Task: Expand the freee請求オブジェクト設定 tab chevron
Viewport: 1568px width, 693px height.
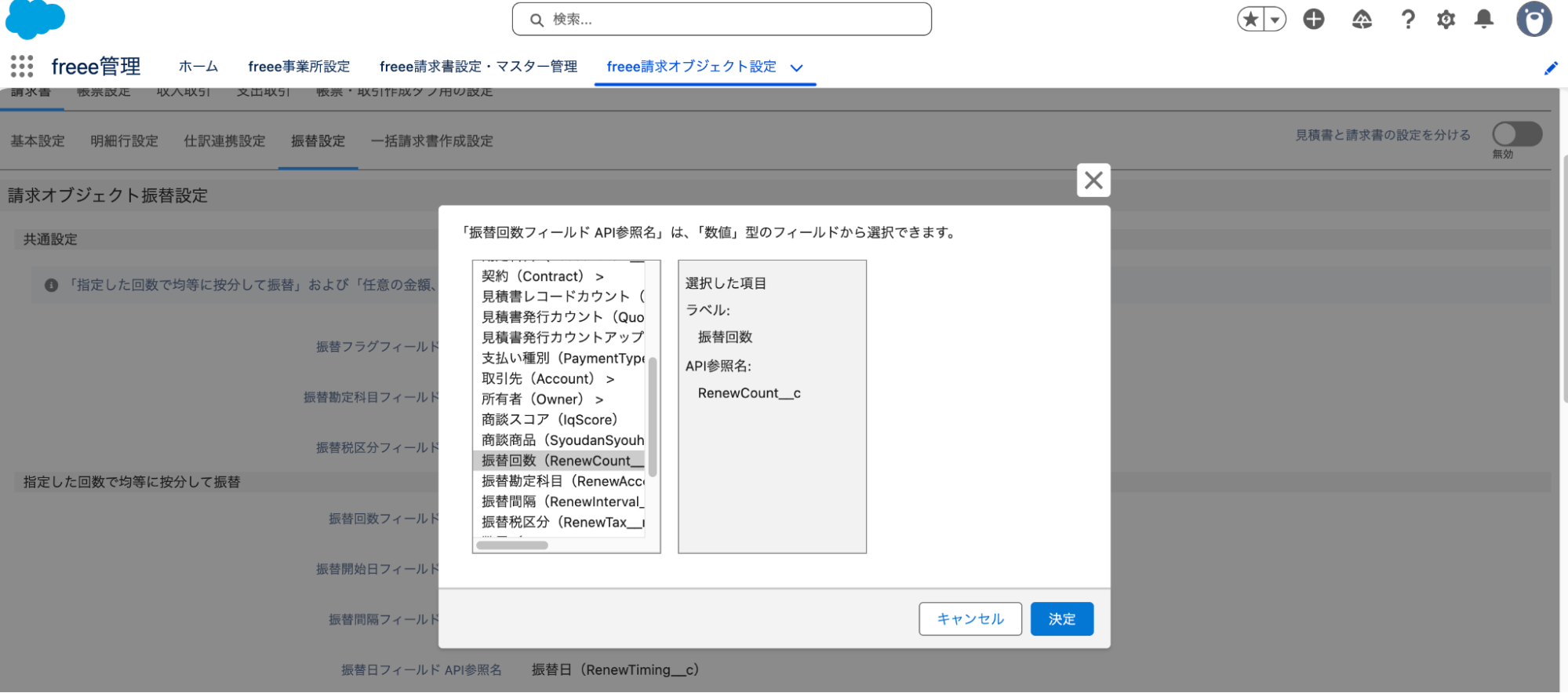Action: [x=797, y=68]
